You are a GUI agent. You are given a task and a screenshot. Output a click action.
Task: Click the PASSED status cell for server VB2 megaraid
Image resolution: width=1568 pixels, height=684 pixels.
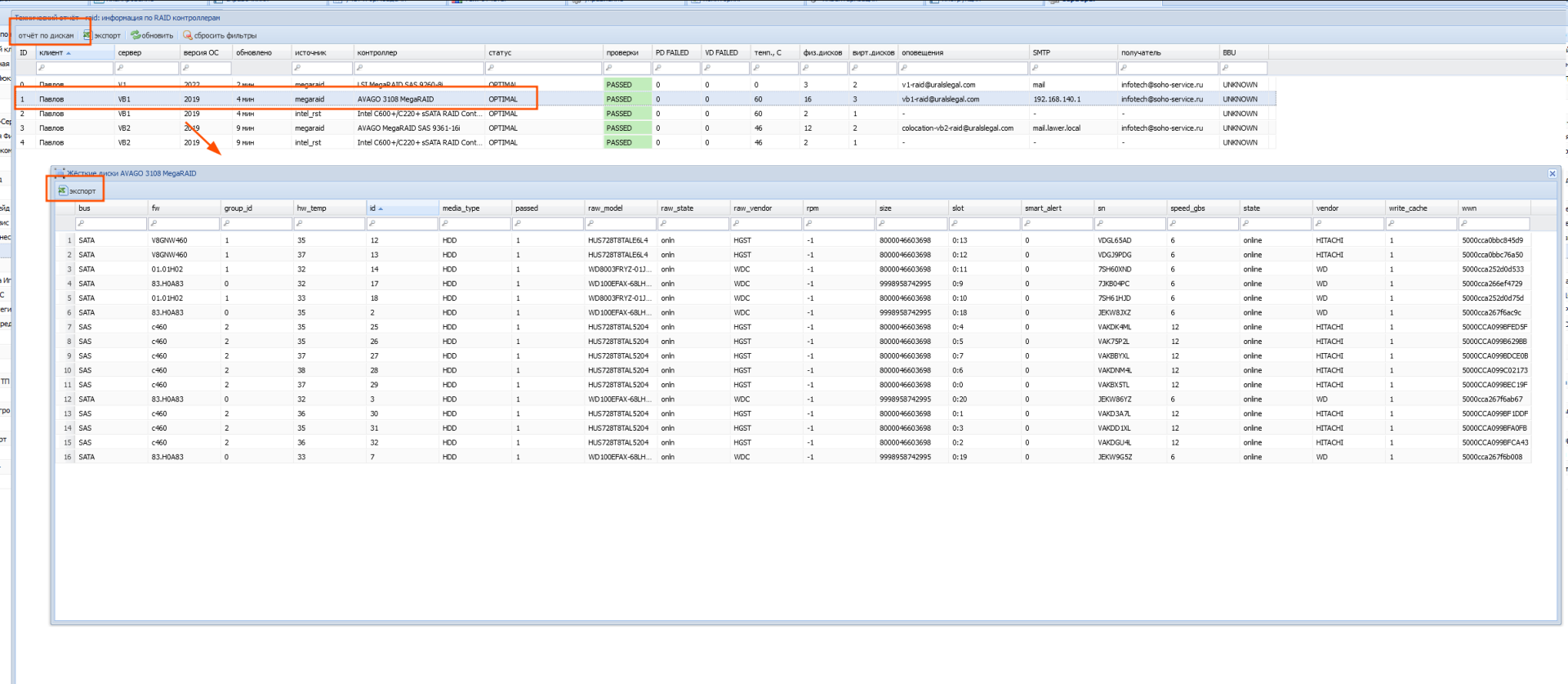pos(626,128)
